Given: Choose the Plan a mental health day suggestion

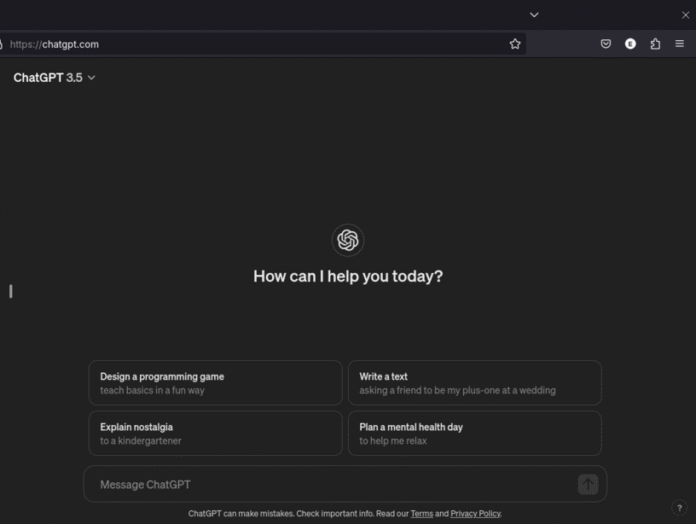Looking at the screenshot, I should point(475,433).
